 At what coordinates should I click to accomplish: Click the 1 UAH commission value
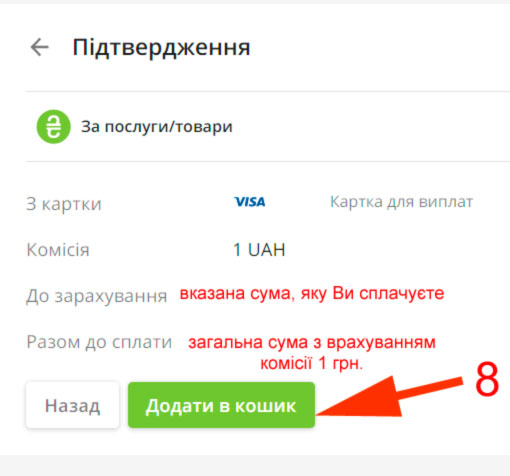[x=259, y=250]
